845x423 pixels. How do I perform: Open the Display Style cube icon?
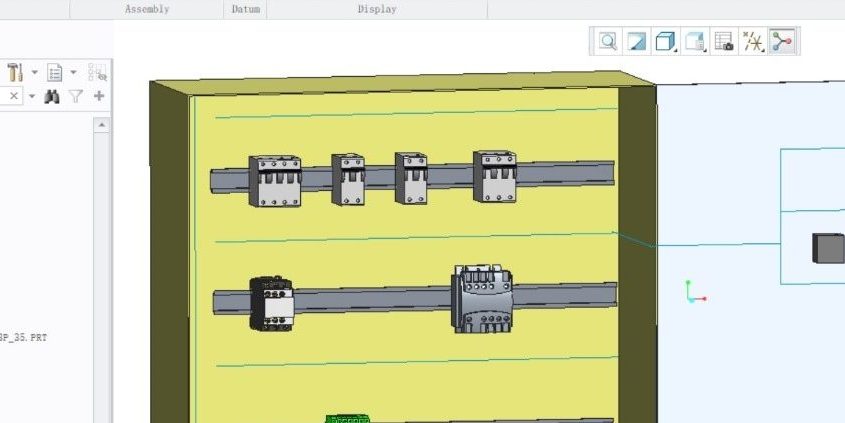click(x=666, y=41)
